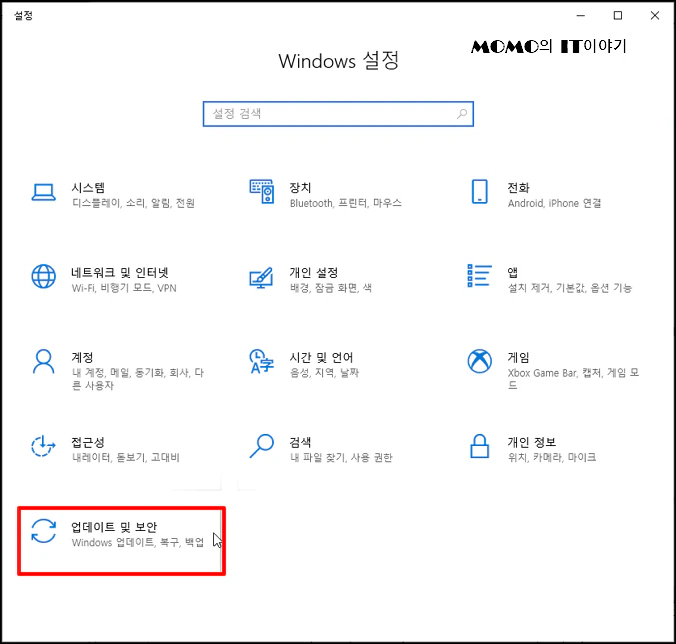Viewport: 676px width, 644px height.
Task: Maximize the 설정 window
Action: click(x=618, y=16)
